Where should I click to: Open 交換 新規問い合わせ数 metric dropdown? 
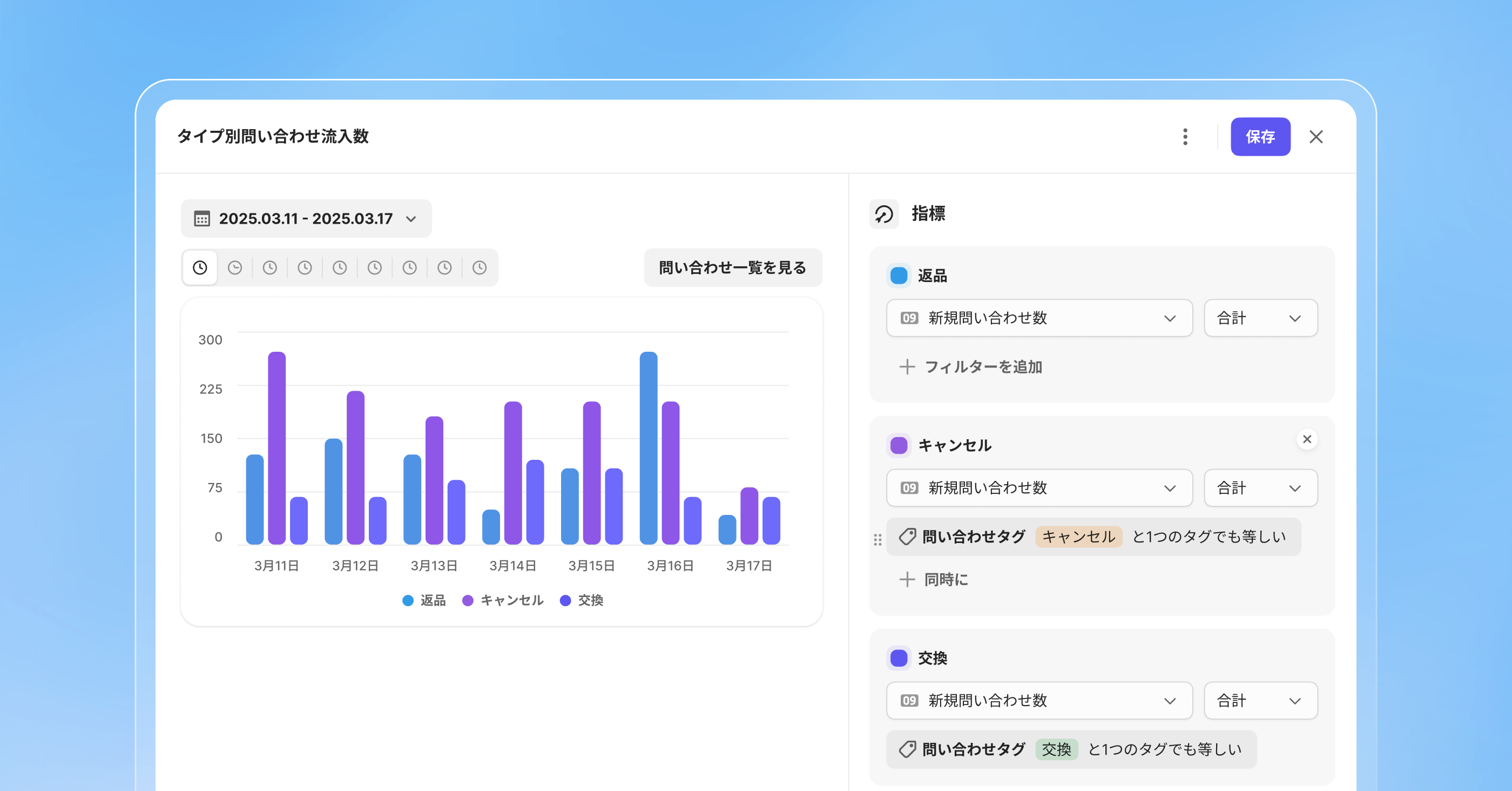[x=1039, y=701]
